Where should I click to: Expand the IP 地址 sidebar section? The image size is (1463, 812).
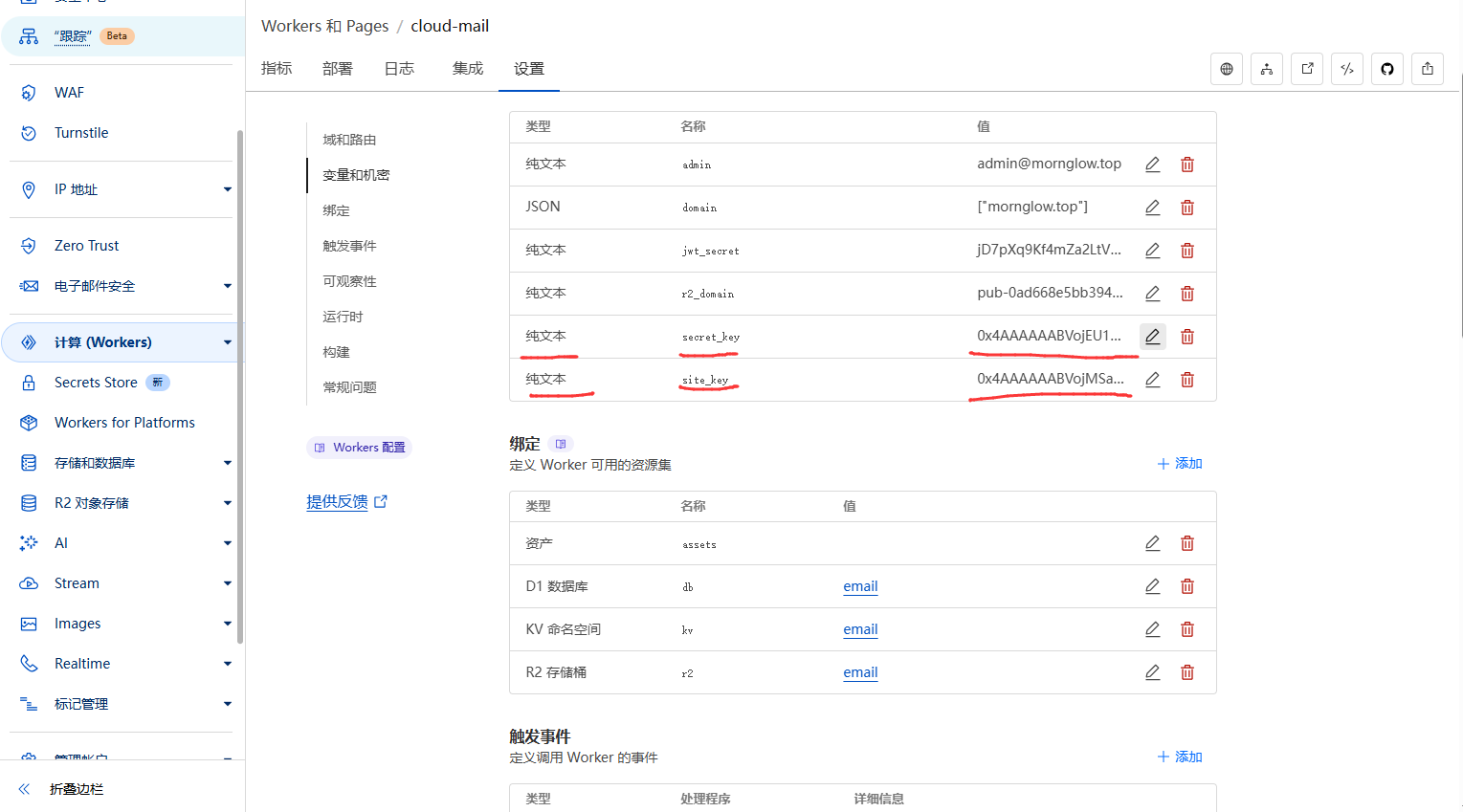227,189
